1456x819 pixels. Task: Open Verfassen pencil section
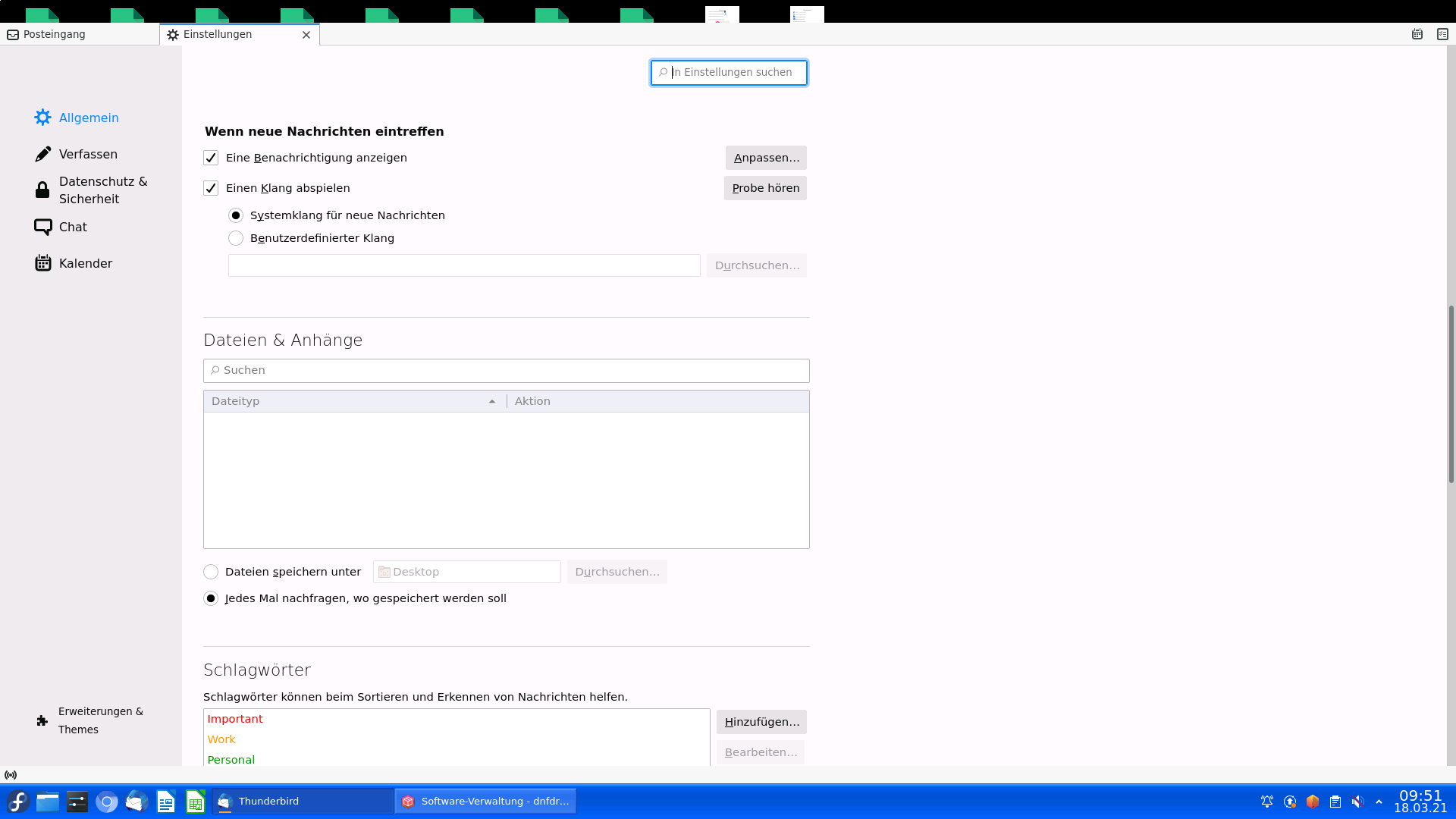pyautogui.click(x=43, y=154)
